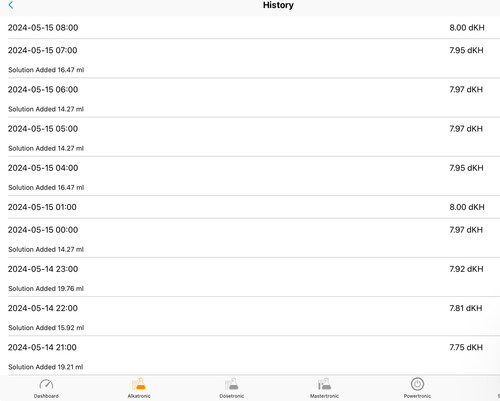Open the Mastertronic icon
500x401 pixels.
click(x=324, y=384)
